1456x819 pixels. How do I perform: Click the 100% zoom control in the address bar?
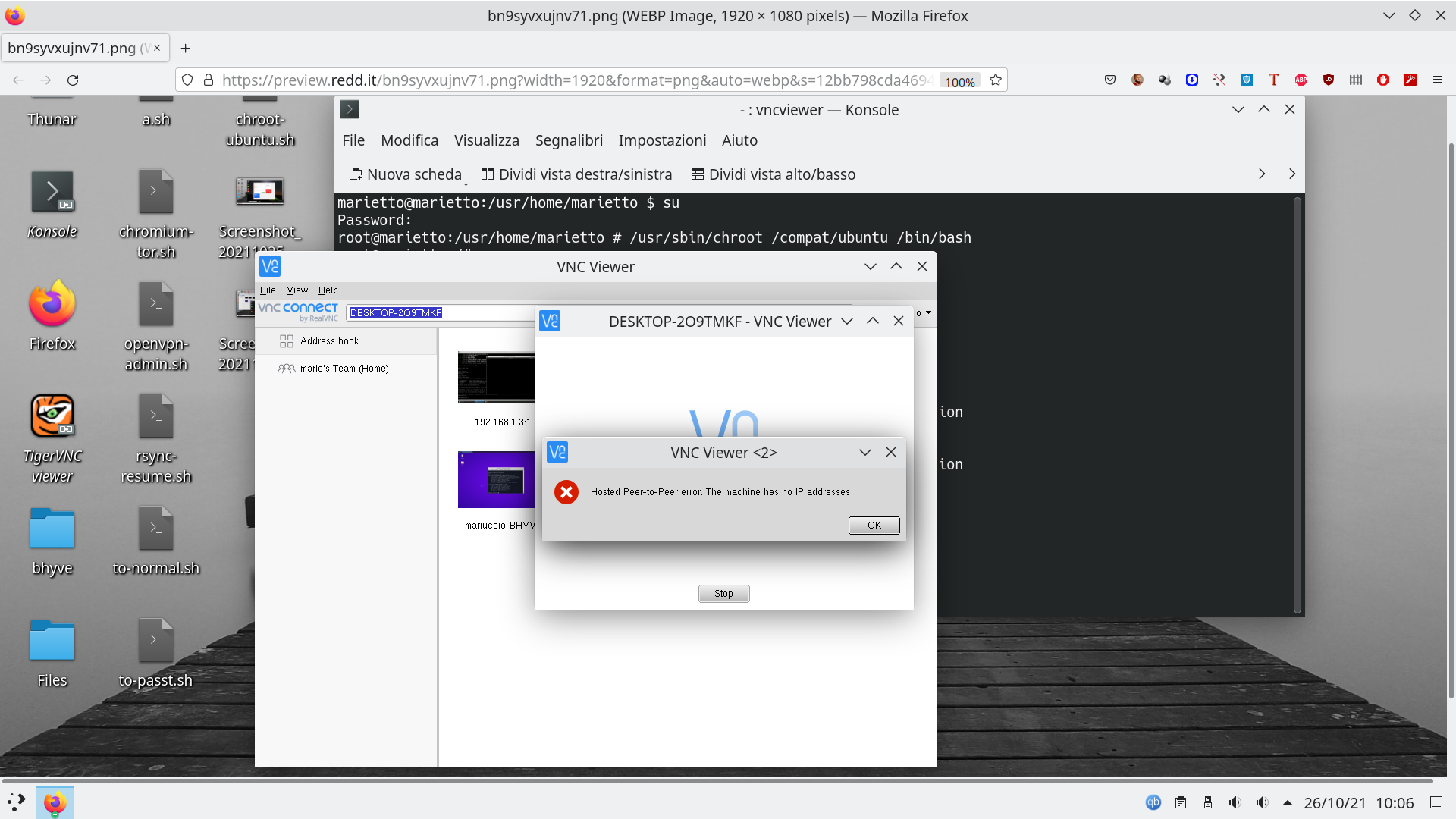959,81
